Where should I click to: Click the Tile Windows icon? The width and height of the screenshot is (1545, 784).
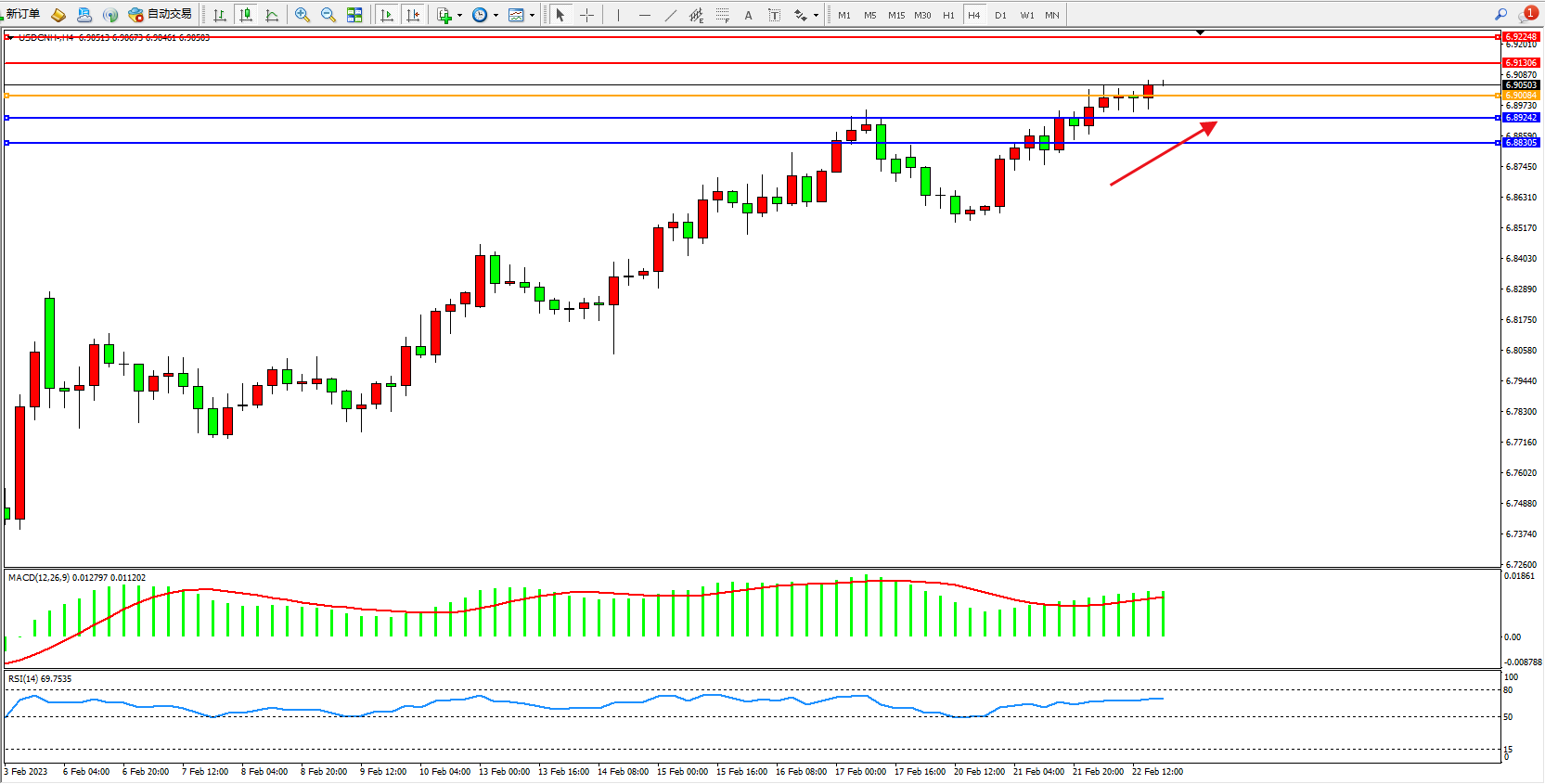click(x=354, y=15)
